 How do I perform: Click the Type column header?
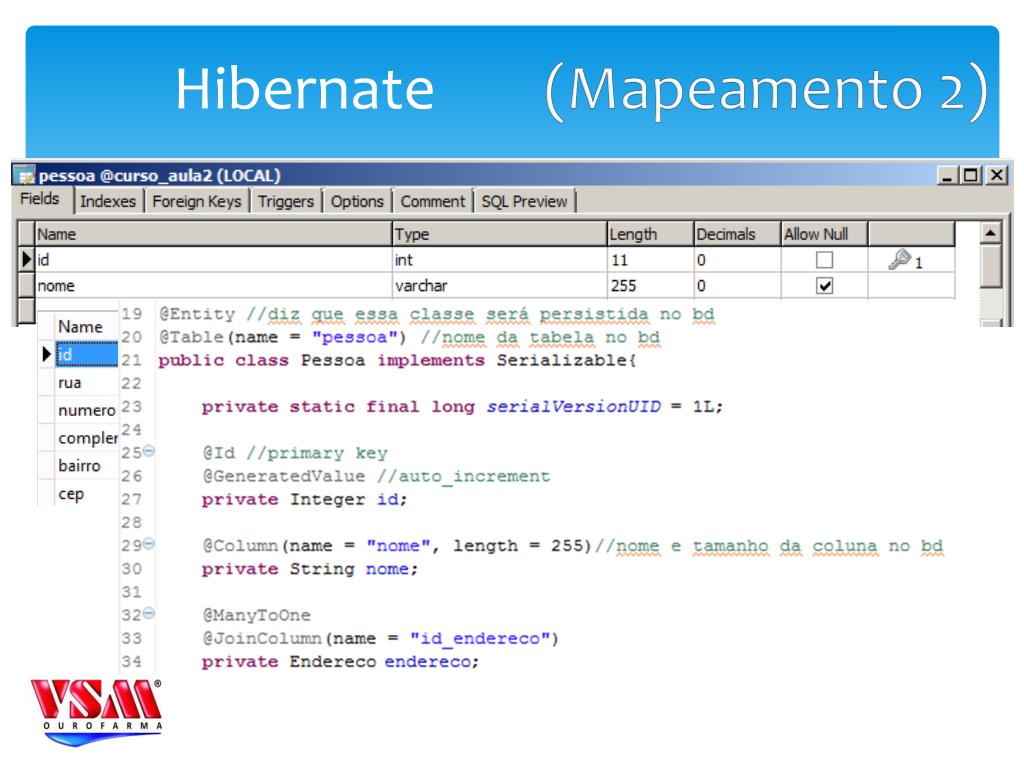pos(500,234)
